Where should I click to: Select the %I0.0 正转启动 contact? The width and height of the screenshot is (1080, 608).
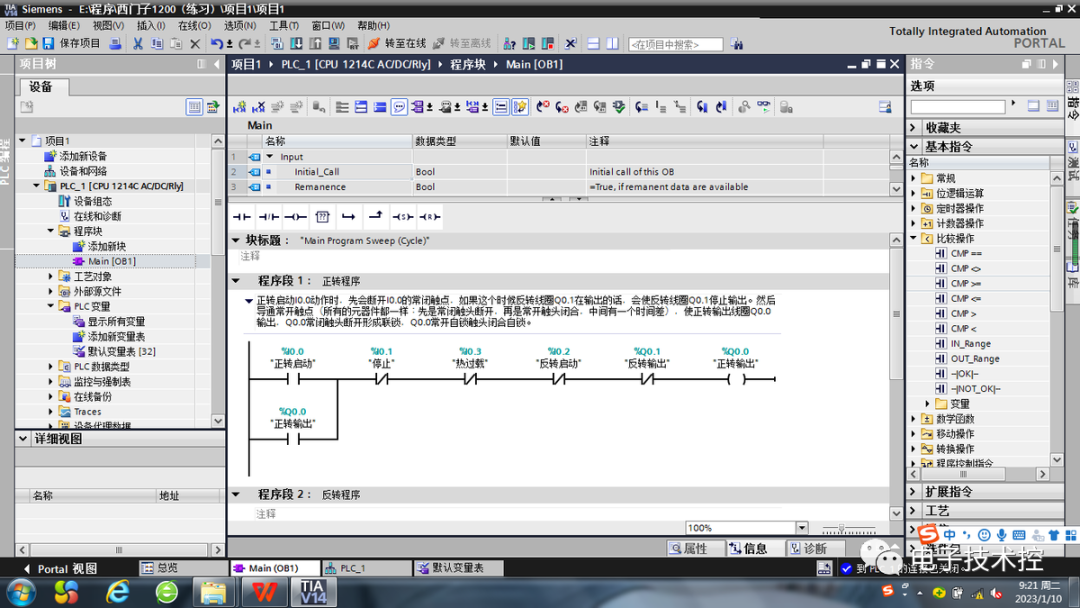pos(293,379)
